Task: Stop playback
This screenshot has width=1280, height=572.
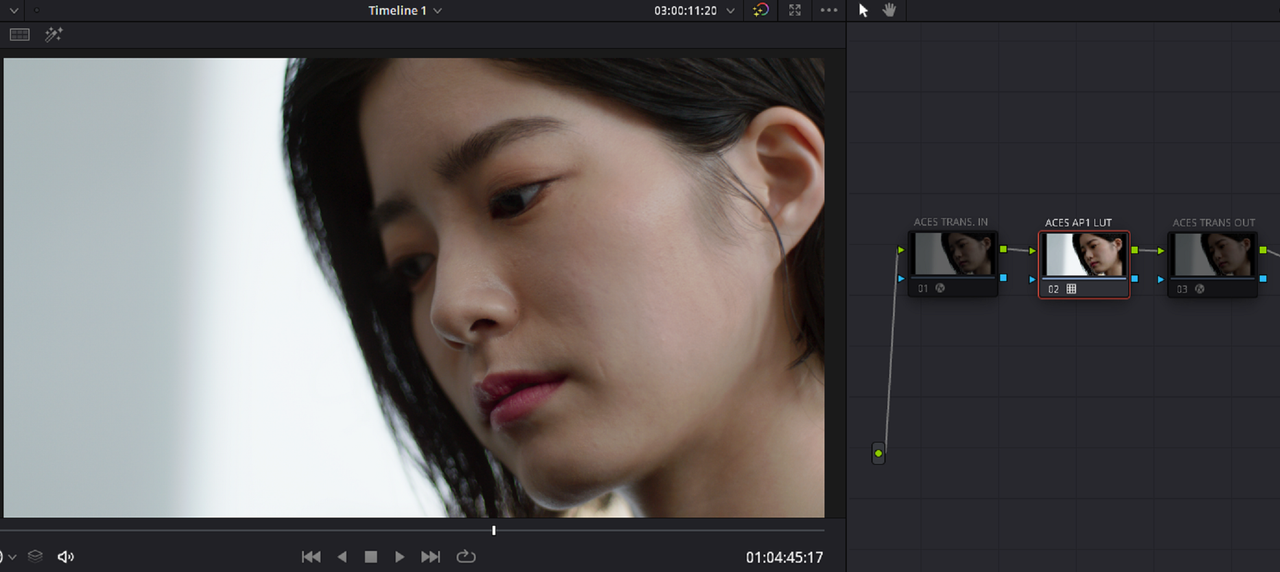Action: pos(371,556)
